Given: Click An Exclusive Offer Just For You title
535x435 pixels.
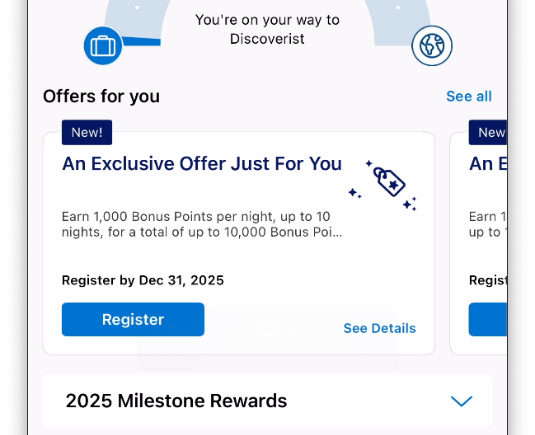Looking at the screenshot, I should click(x=202, y=164).
